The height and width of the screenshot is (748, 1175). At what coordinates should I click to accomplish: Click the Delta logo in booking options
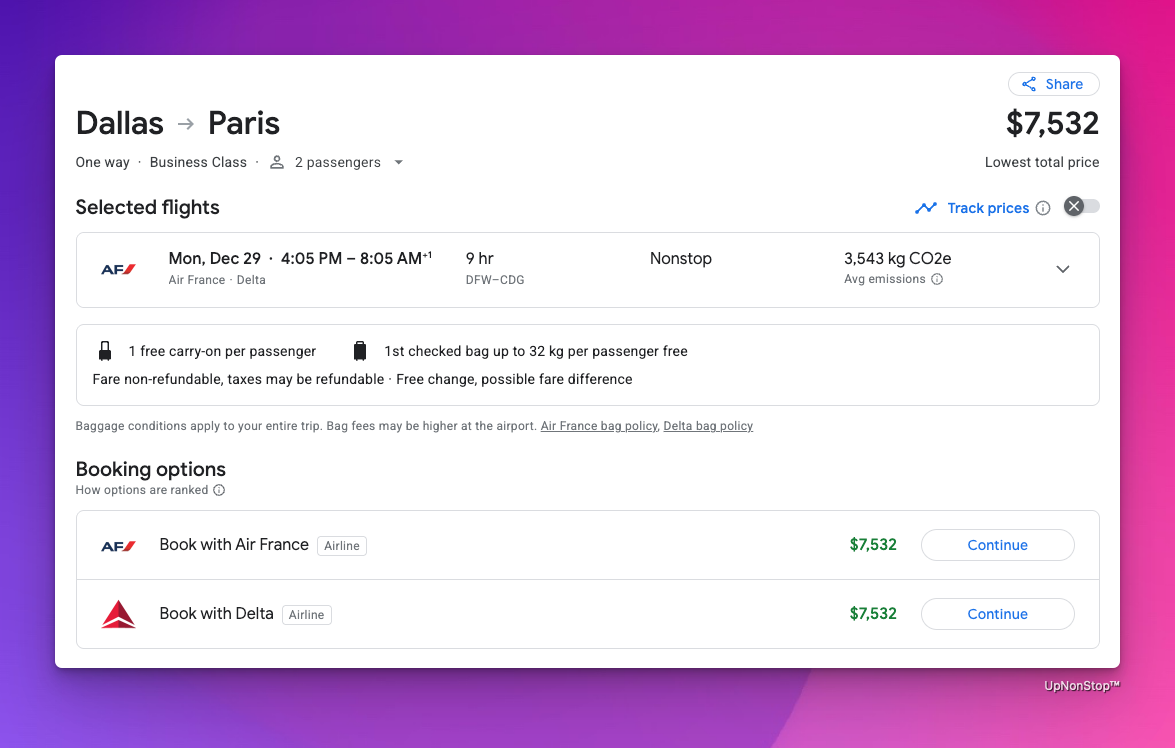pos(118,614)
